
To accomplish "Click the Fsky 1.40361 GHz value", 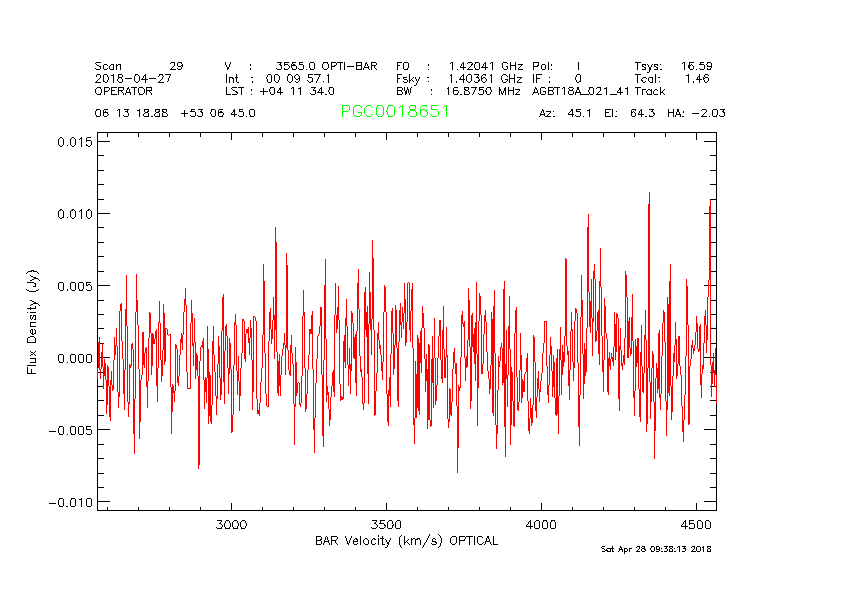I will (x=459, y=78).
